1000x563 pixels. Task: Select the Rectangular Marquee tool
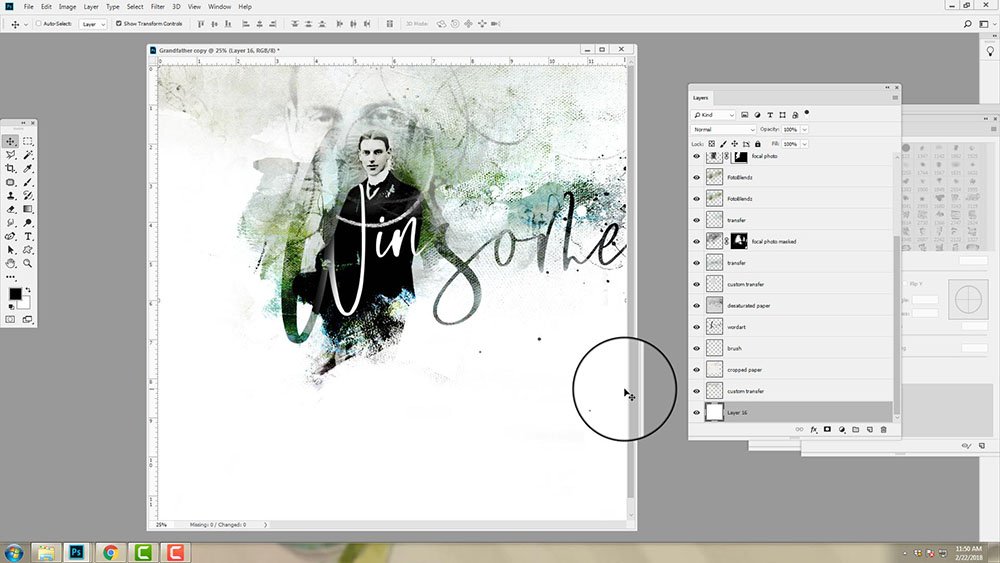(x=28, y=142)
